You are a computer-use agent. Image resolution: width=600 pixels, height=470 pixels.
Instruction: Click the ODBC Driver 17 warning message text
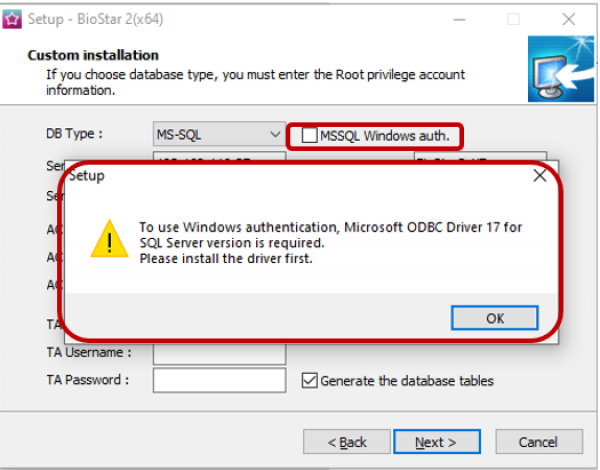pos(330,243)
